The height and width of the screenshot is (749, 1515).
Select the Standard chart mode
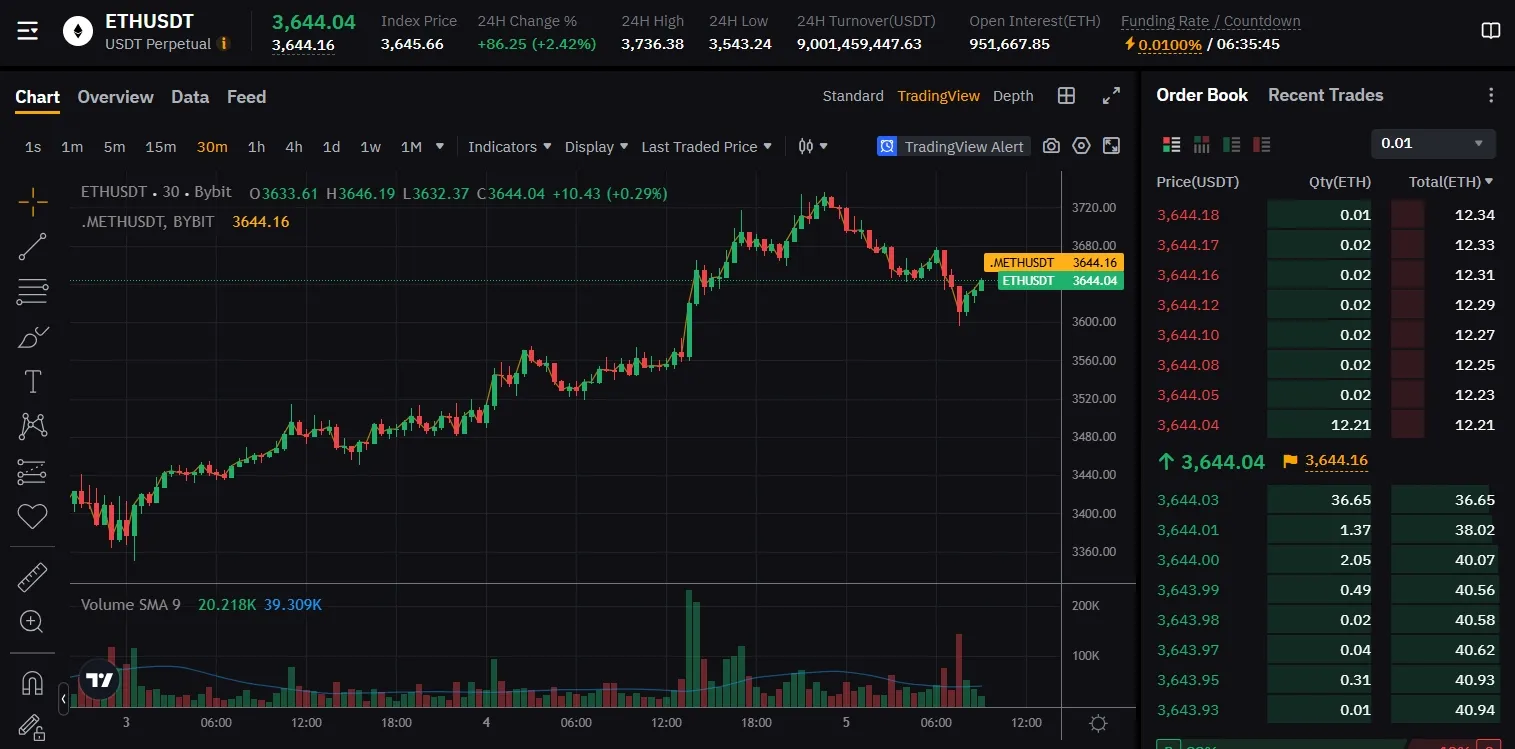[853, 96]
